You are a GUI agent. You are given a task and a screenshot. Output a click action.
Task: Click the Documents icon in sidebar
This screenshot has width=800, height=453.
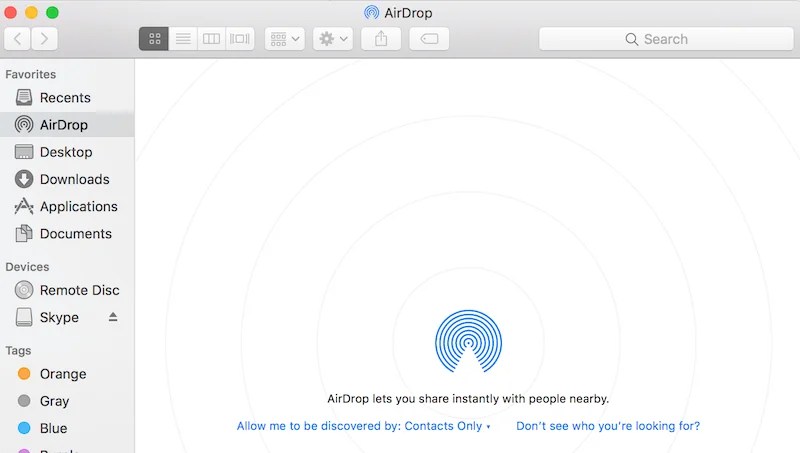tap(24, 234)
